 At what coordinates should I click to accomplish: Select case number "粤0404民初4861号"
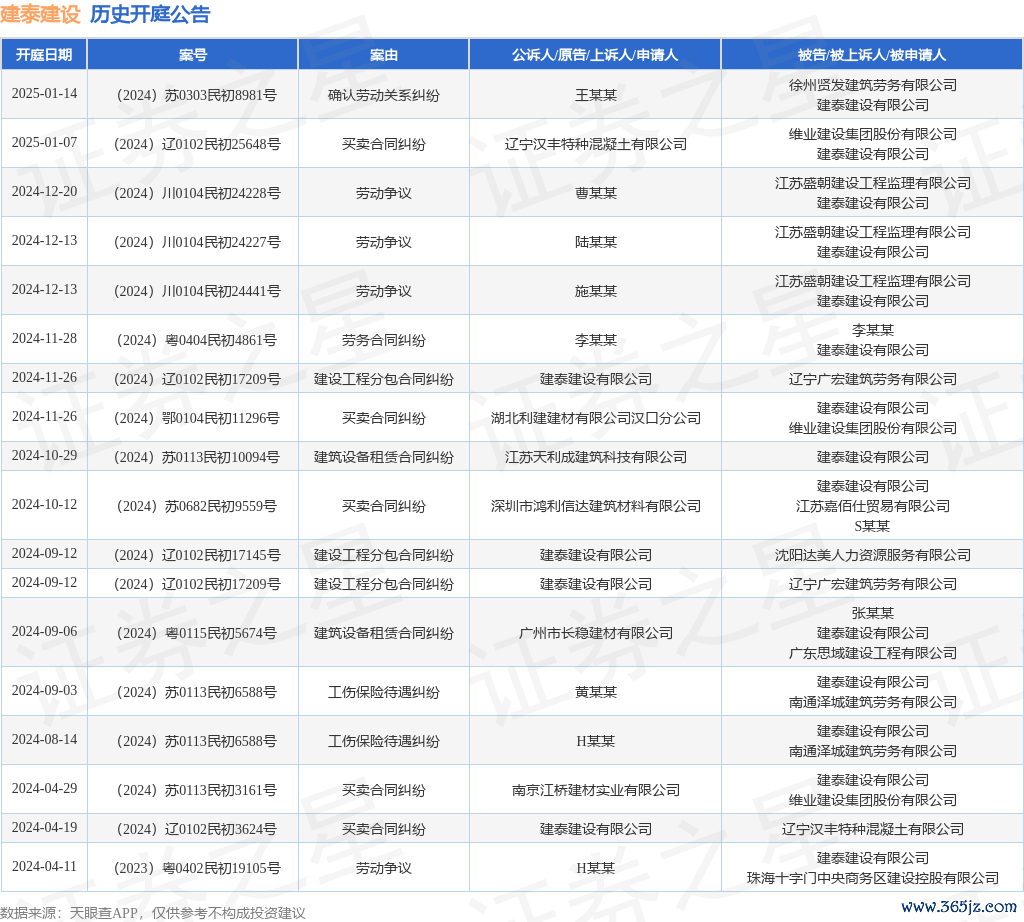coord(221,340)
